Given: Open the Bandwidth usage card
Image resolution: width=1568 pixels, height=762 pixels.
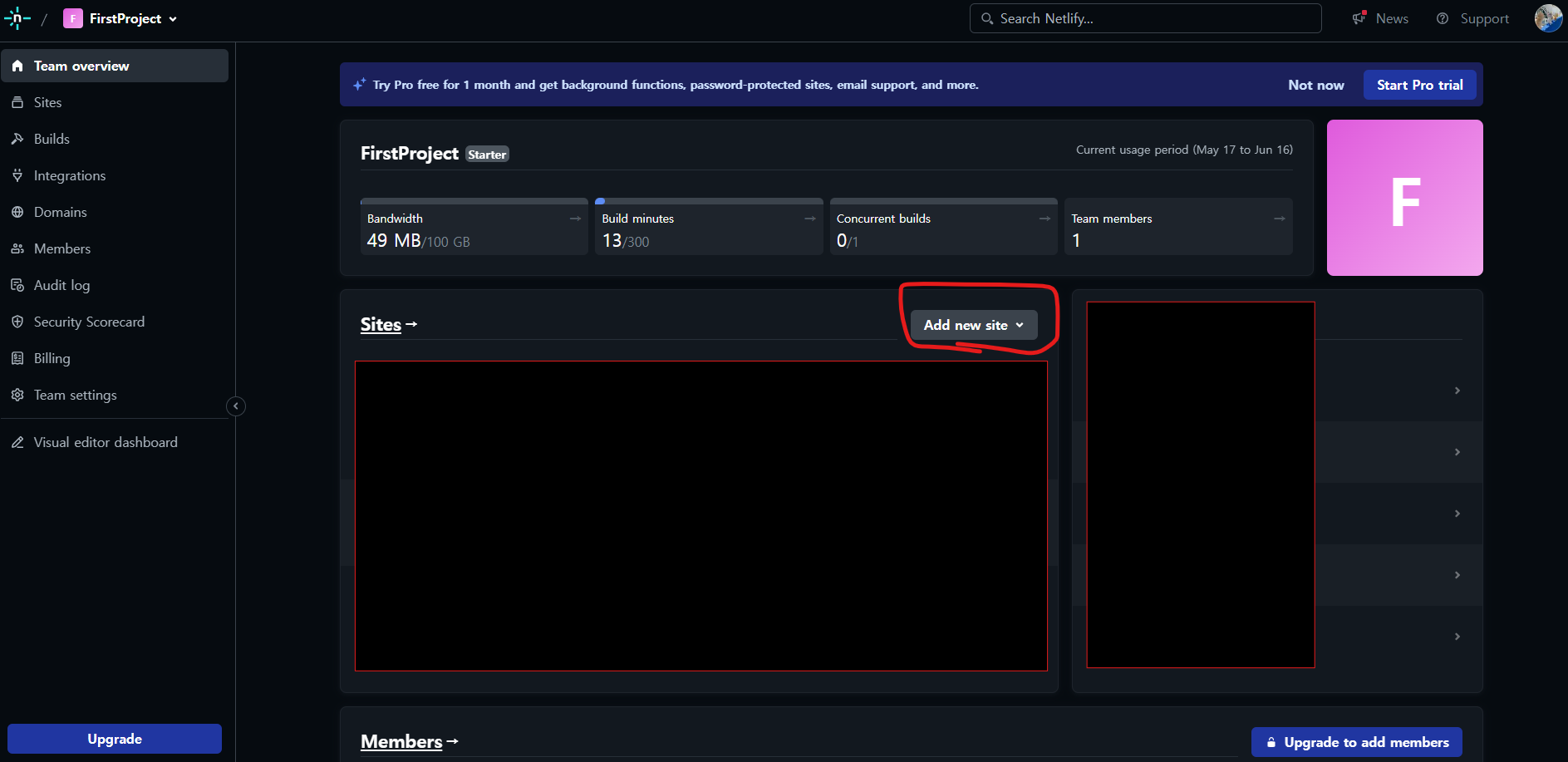Looking at the screenshot, I should pyautogui.click(x=474, y=226).
